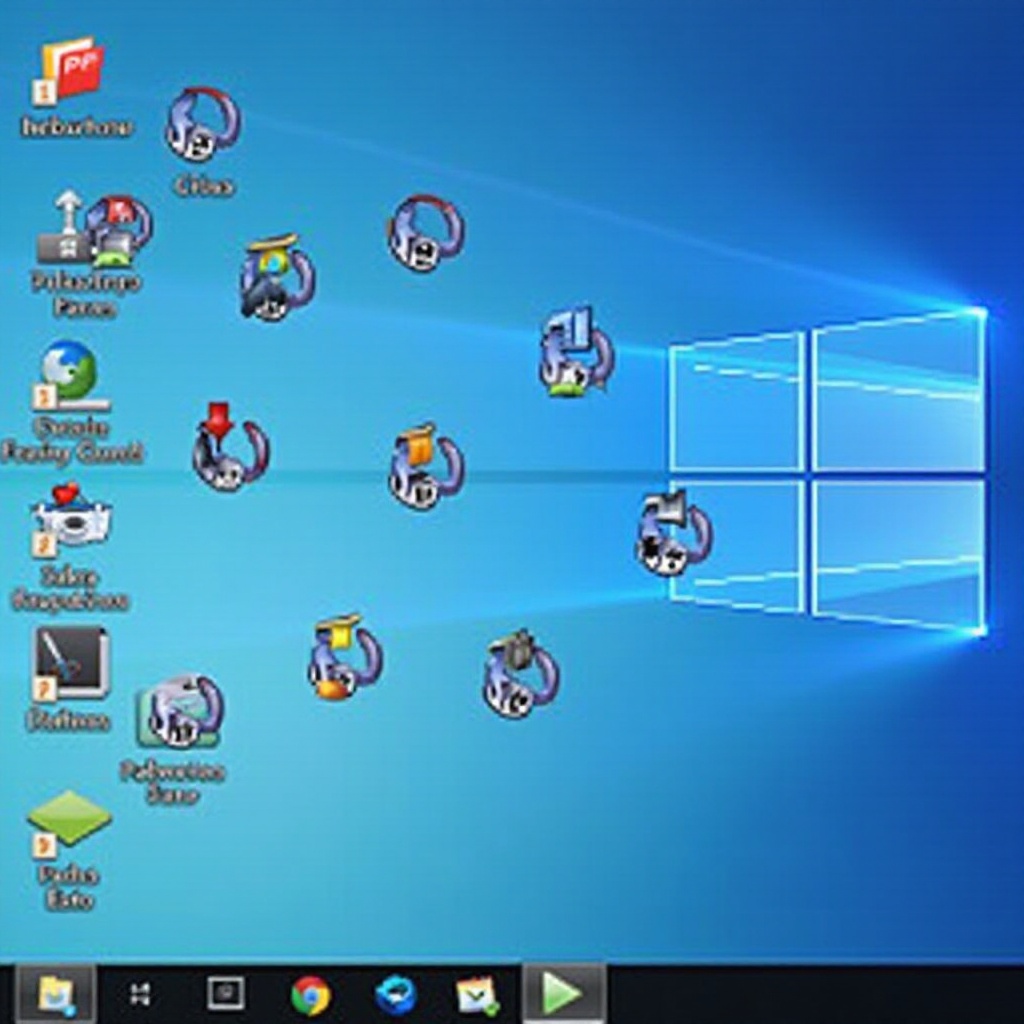Open the dark drawing board shortcut with pen

pyautogui.click(x=70, y=664)
